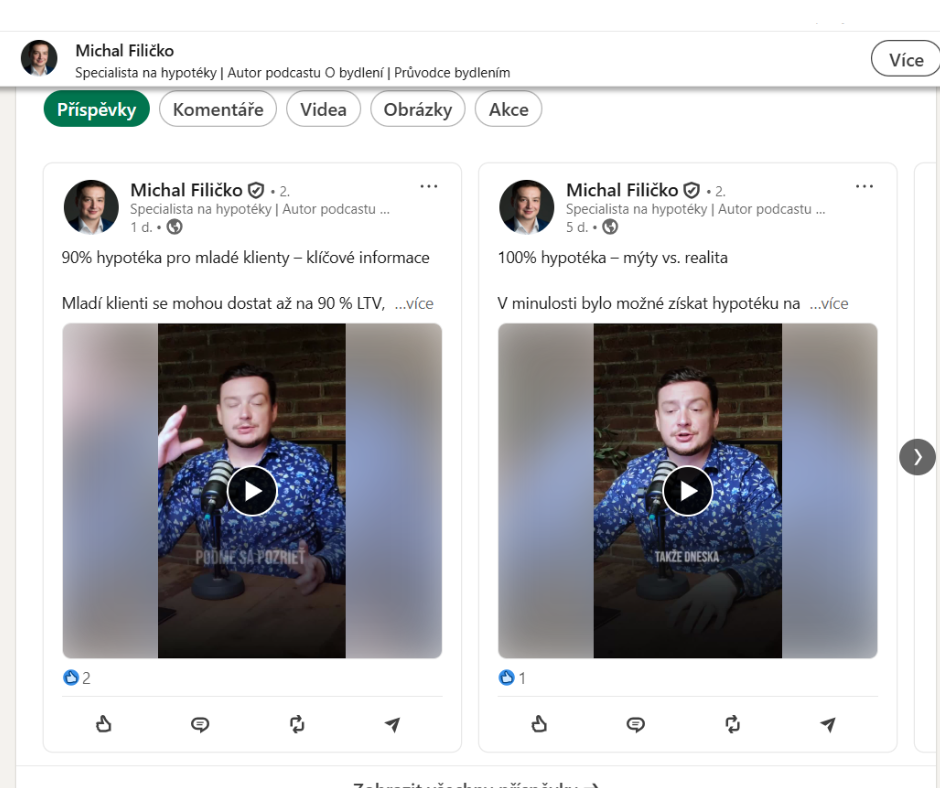Screen dimensions: 940x788
Task: Comment on the 100% hypotéka post
Action: click(636, 724)
